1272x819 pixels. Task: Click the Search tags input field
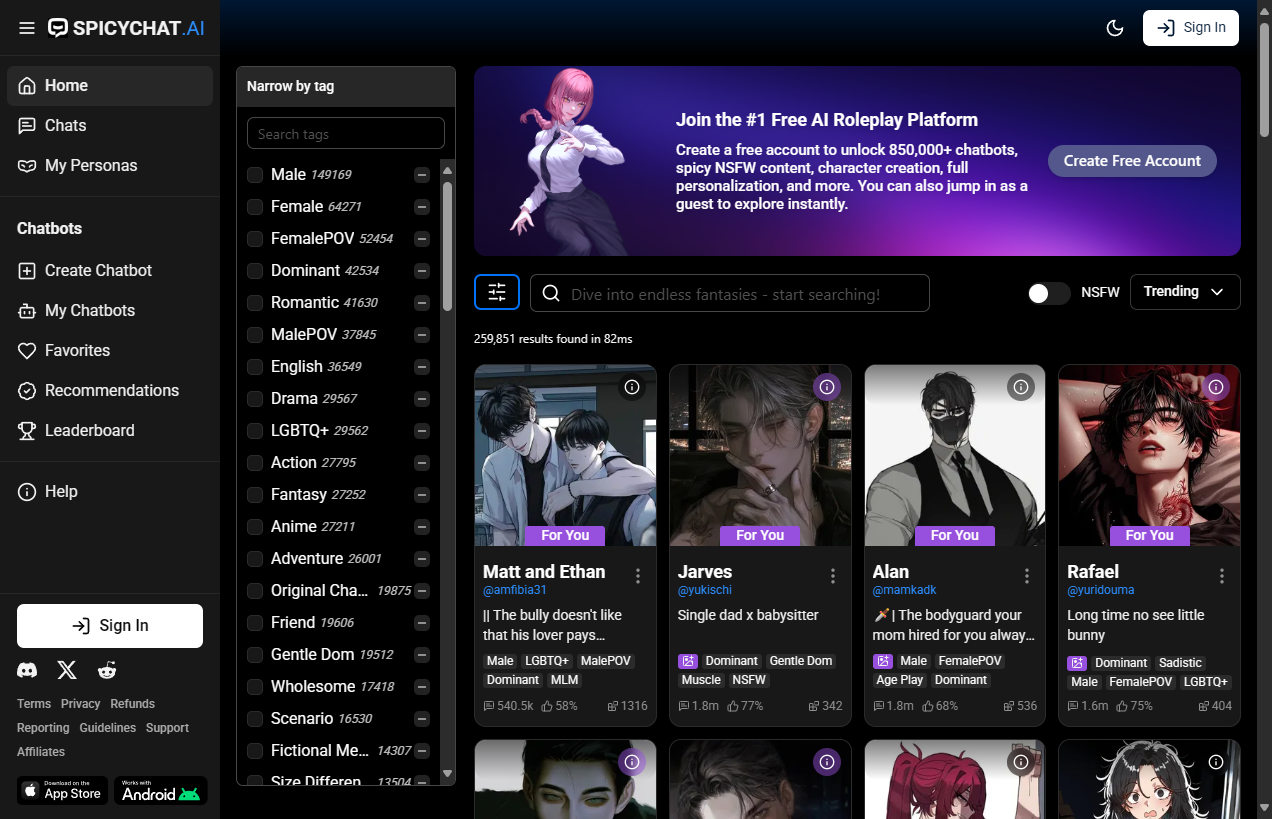(x=345, y=134)
